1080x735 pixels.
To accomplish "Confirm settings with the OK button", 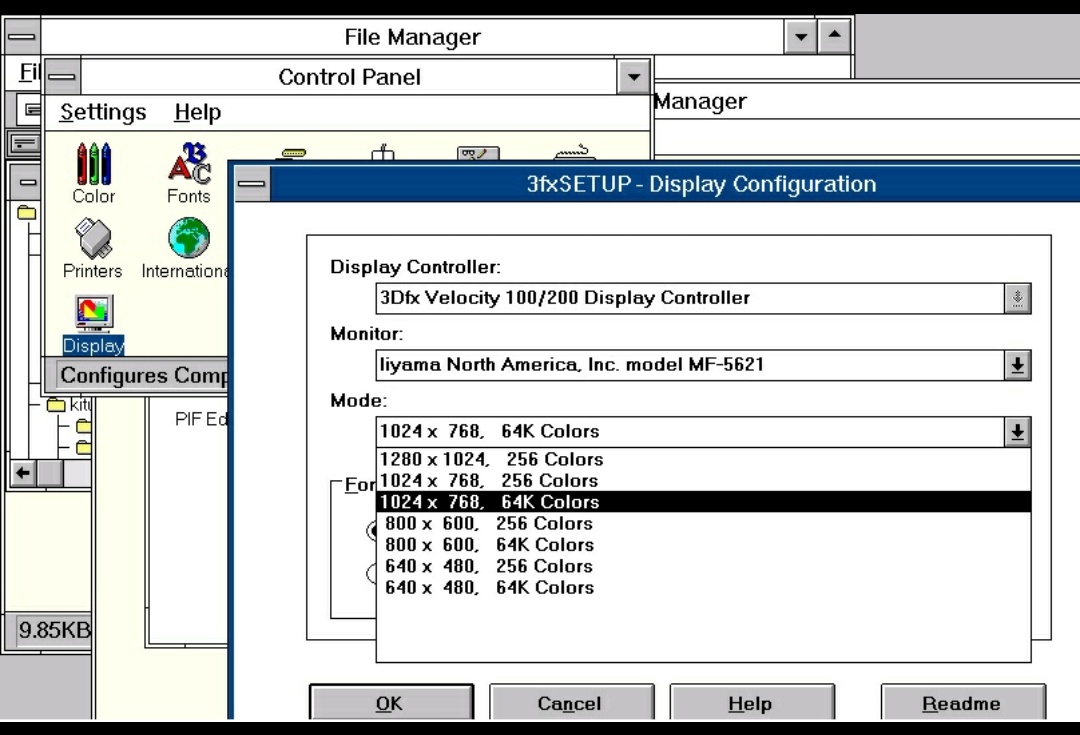I will pyautogui.click(x=391, y=703).
